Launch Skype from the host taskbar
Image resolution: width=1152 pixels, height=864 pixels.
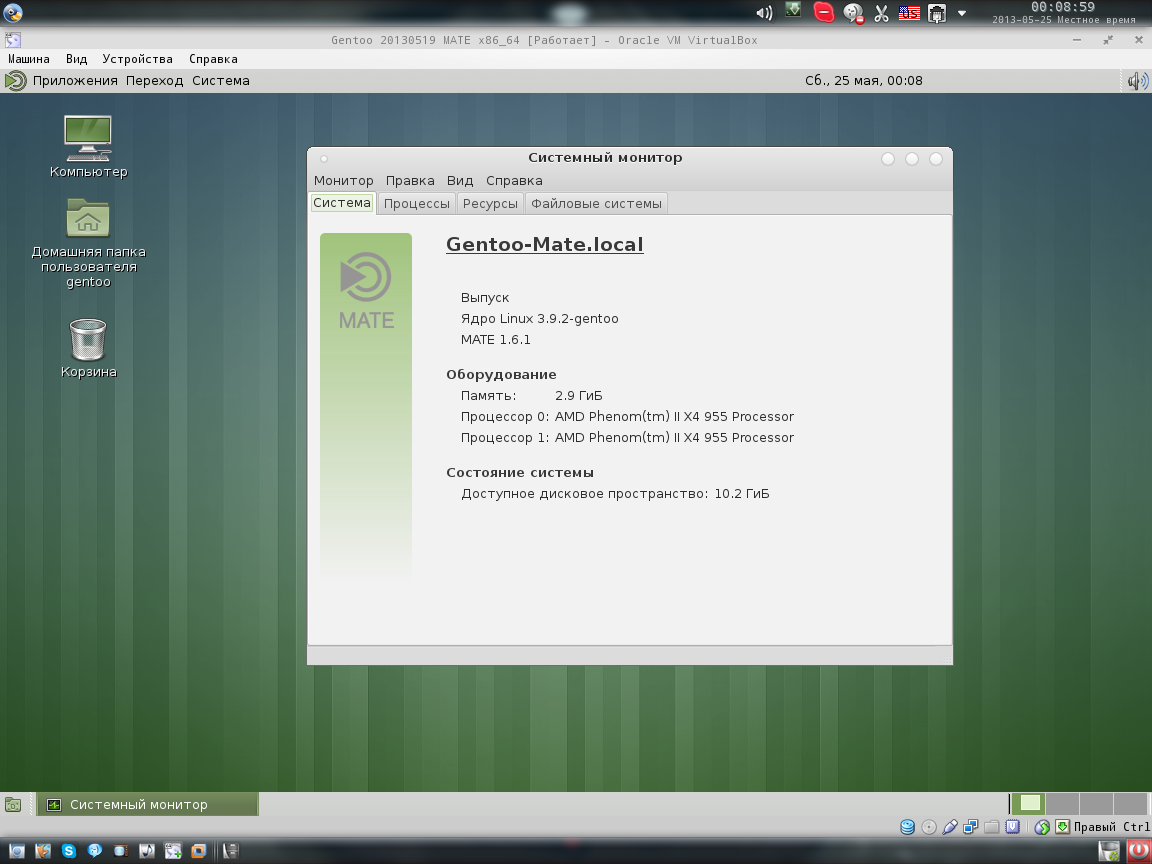point(69,851)
